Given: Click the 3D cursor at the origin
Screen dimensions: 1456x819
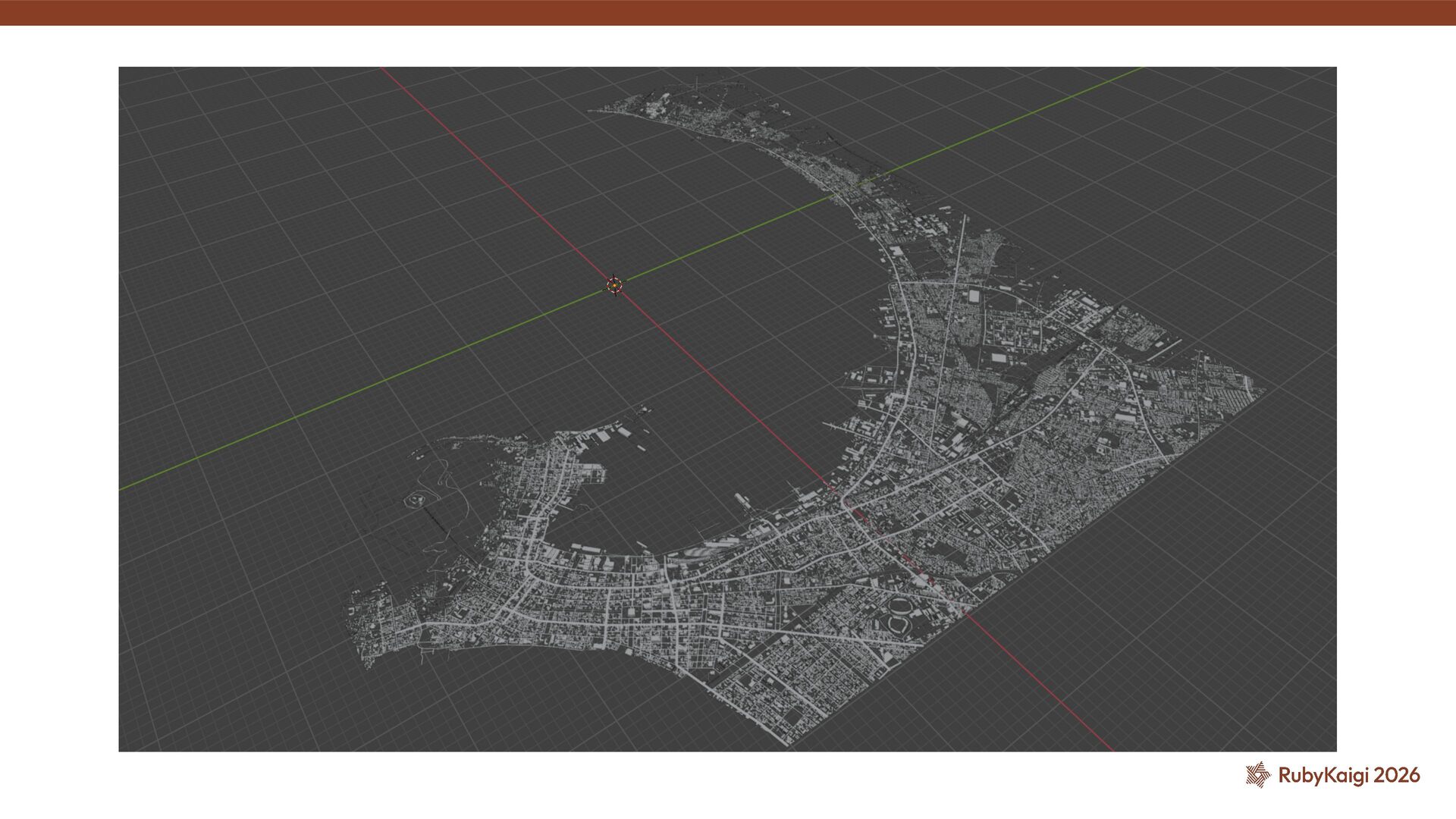Looking at the screenshot, I should click(x=614, y=285).
